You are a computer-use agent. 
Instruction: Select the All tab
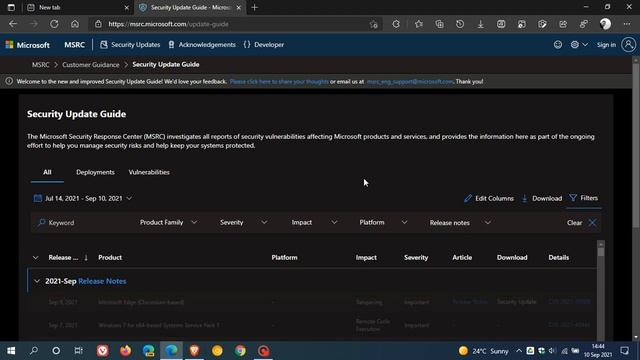[47, 172]
